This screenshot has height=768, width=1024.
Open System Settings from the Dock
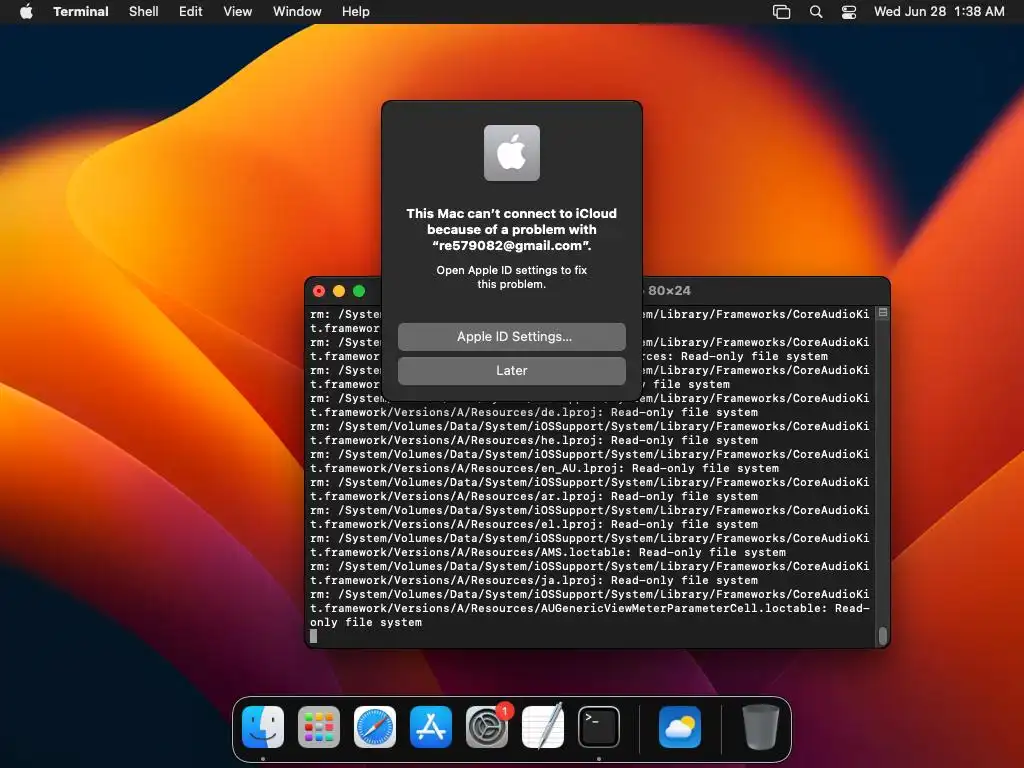pyautogui.click(x=487, y=727)
